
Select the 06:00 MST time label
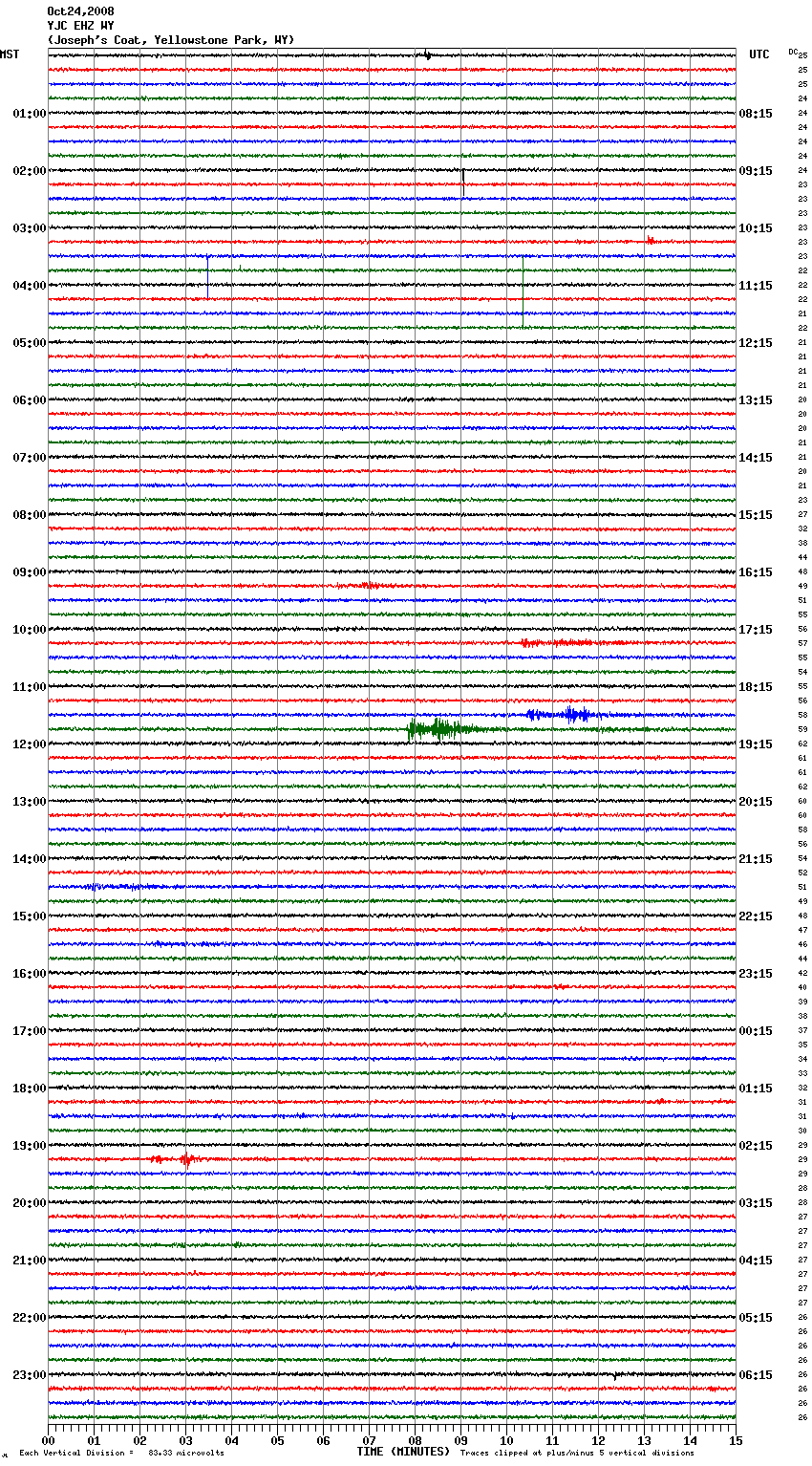click(x=30, y=400)
